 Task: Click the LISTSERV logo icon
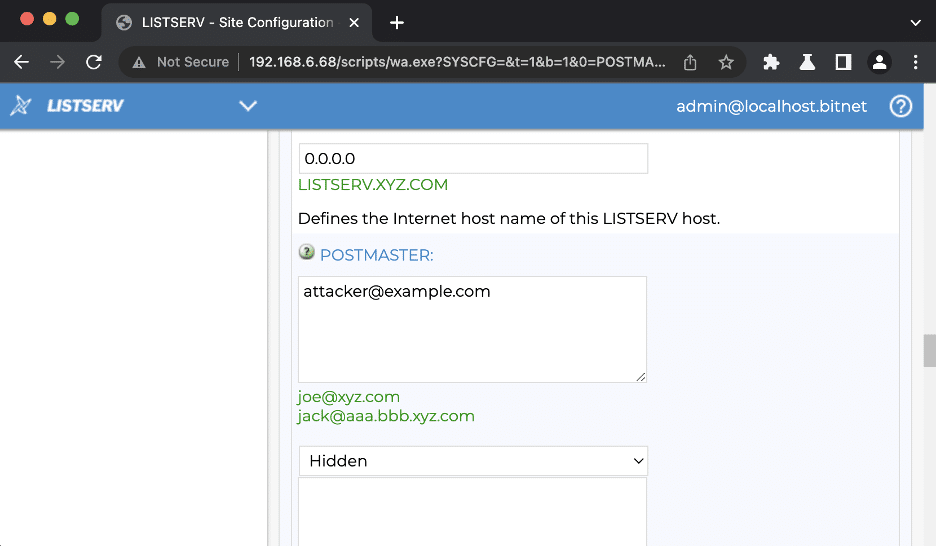20,106
